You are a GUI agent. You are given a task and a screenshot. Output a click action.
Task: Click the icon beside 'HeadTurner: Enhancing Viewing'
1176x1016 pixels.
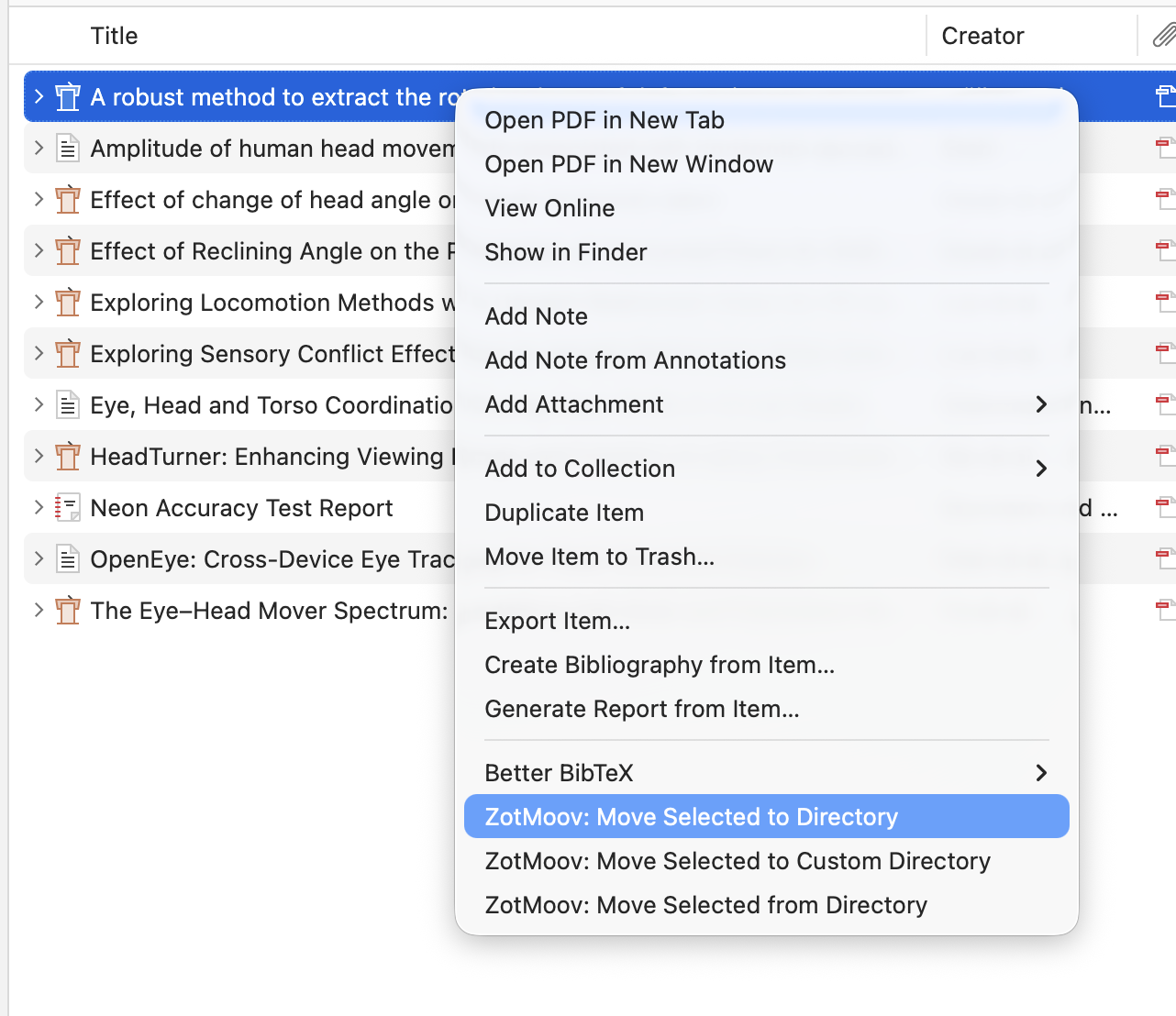coord(68,457)
